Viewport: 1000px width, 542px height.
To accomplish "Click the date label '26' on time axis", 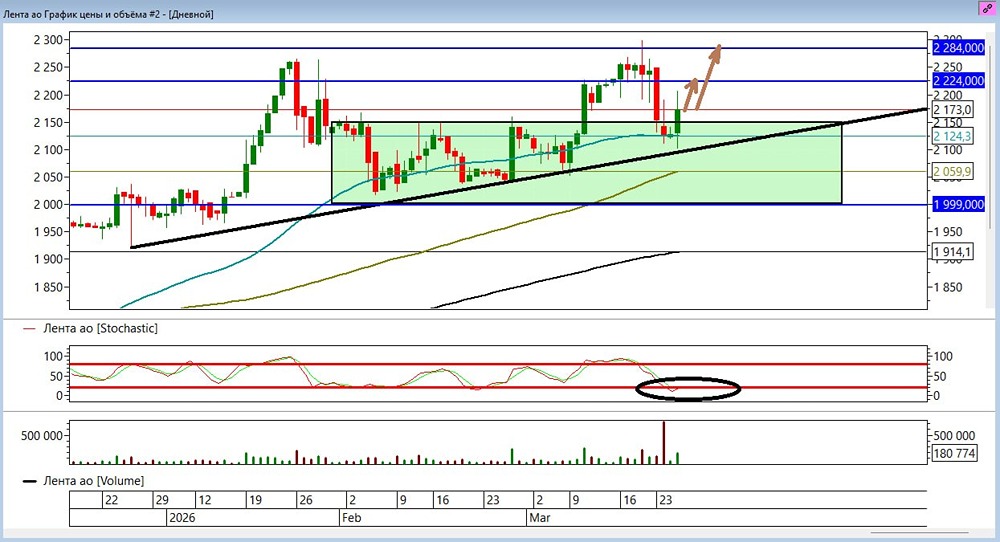I will click(305, 500).
